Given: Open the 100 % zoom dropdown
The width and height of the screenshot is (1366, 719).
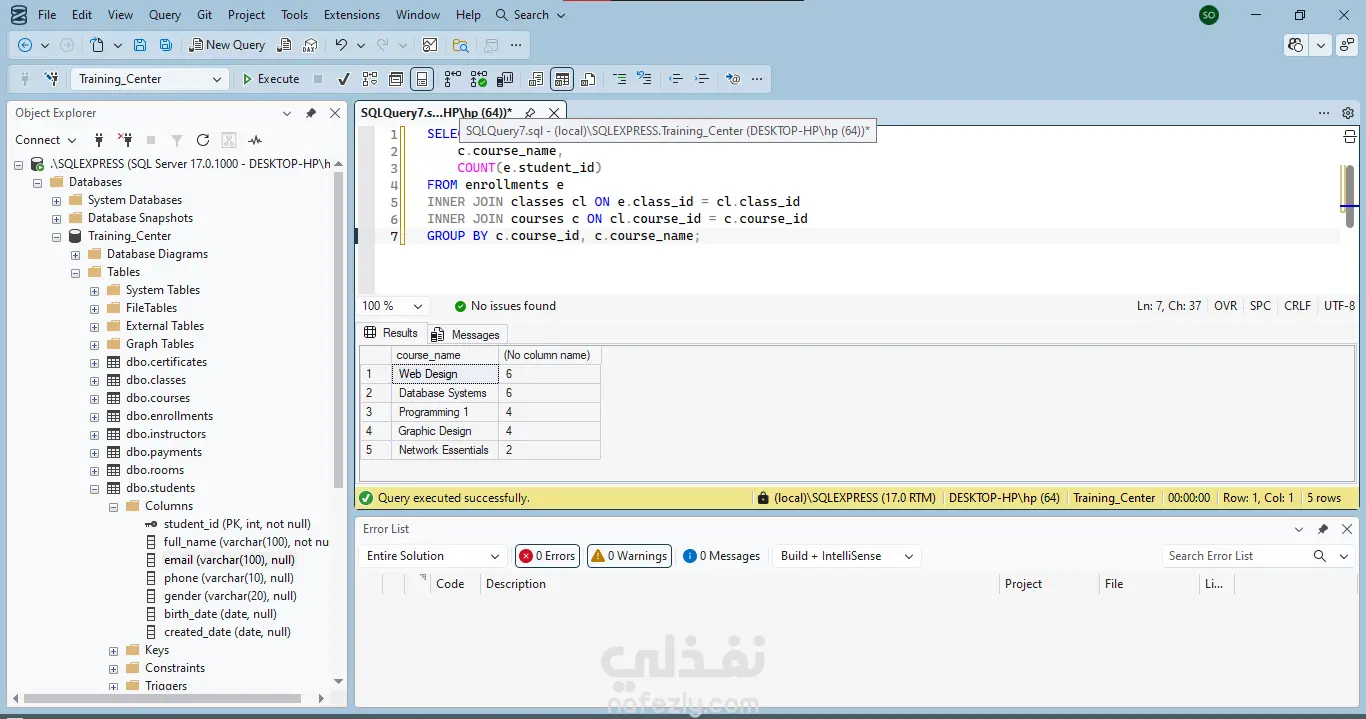Looking at the screenshot, I should 393,306.
